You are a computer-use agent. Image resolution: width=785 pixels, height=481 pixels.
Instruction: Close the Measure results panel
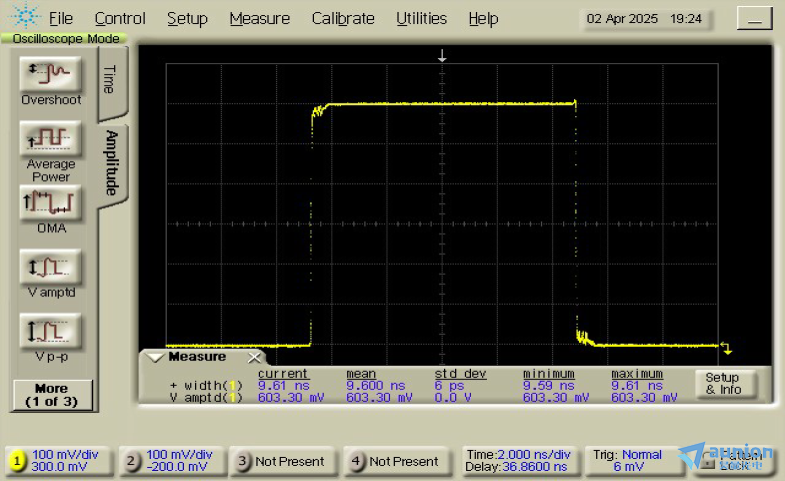pyautogui.click(x=254, y=357)
